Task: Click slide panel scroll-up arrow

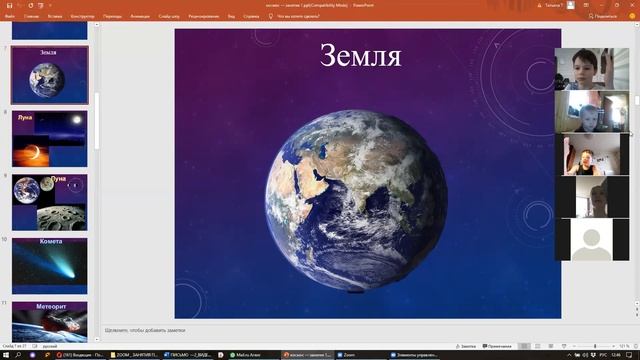Action: tap(97, 25)
